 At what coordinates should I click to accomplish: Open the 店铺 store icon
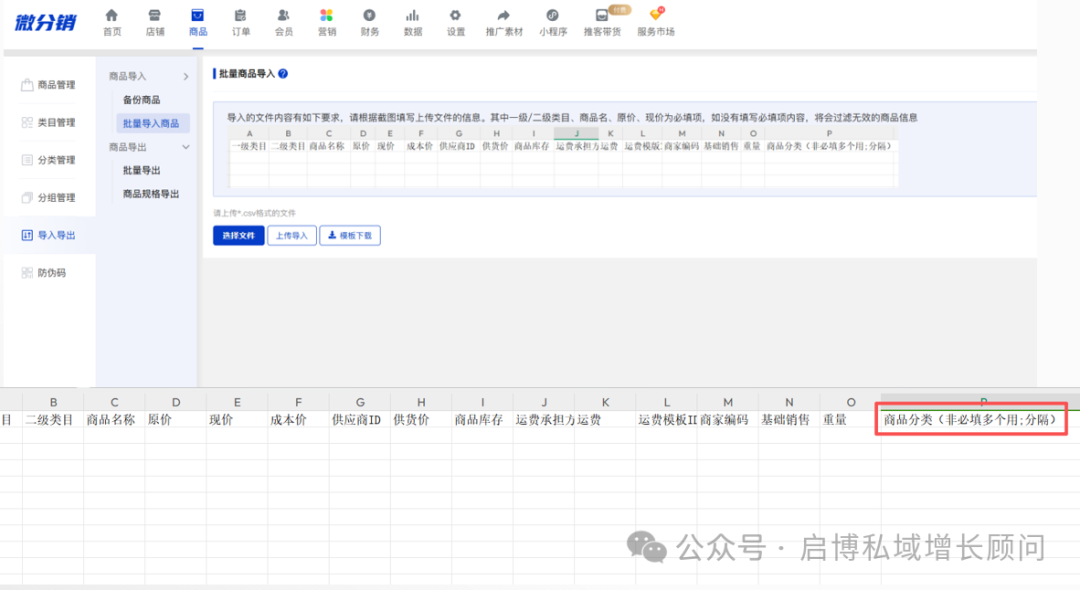[154, 16]
